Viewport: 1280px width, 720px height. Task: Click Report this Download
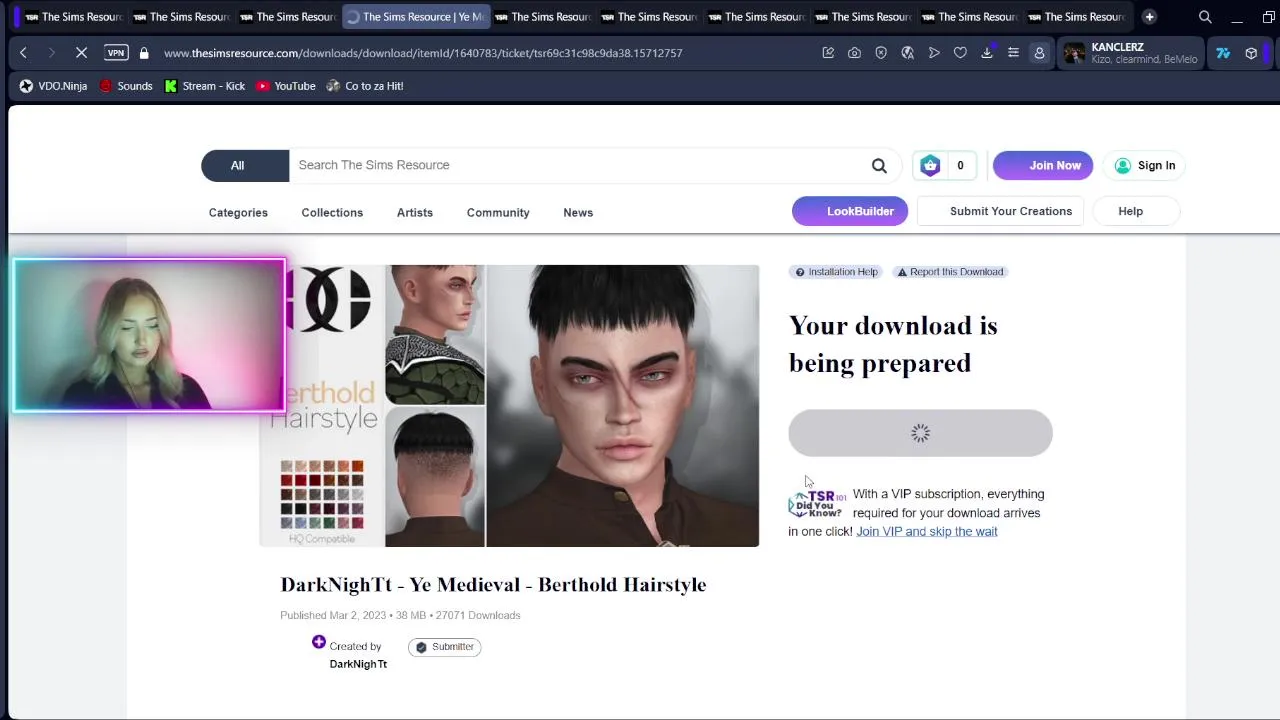click(x=950, y=272)
